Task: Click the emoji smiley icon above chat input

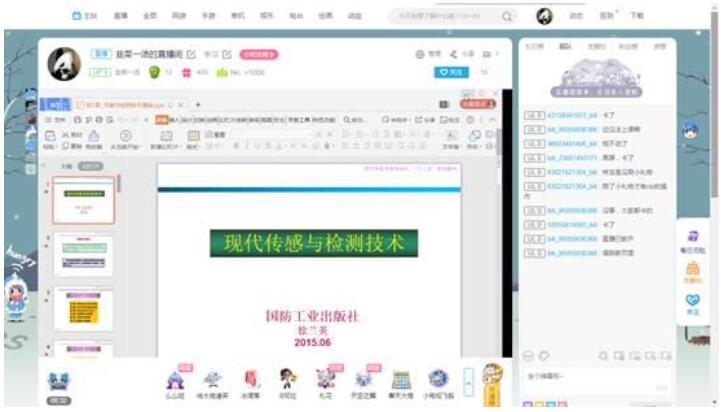Action: click(529, 355)
